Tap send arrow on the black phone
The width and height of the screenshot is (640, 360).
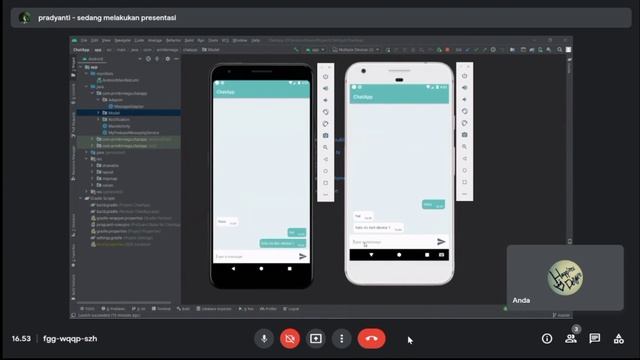(302, 256)
